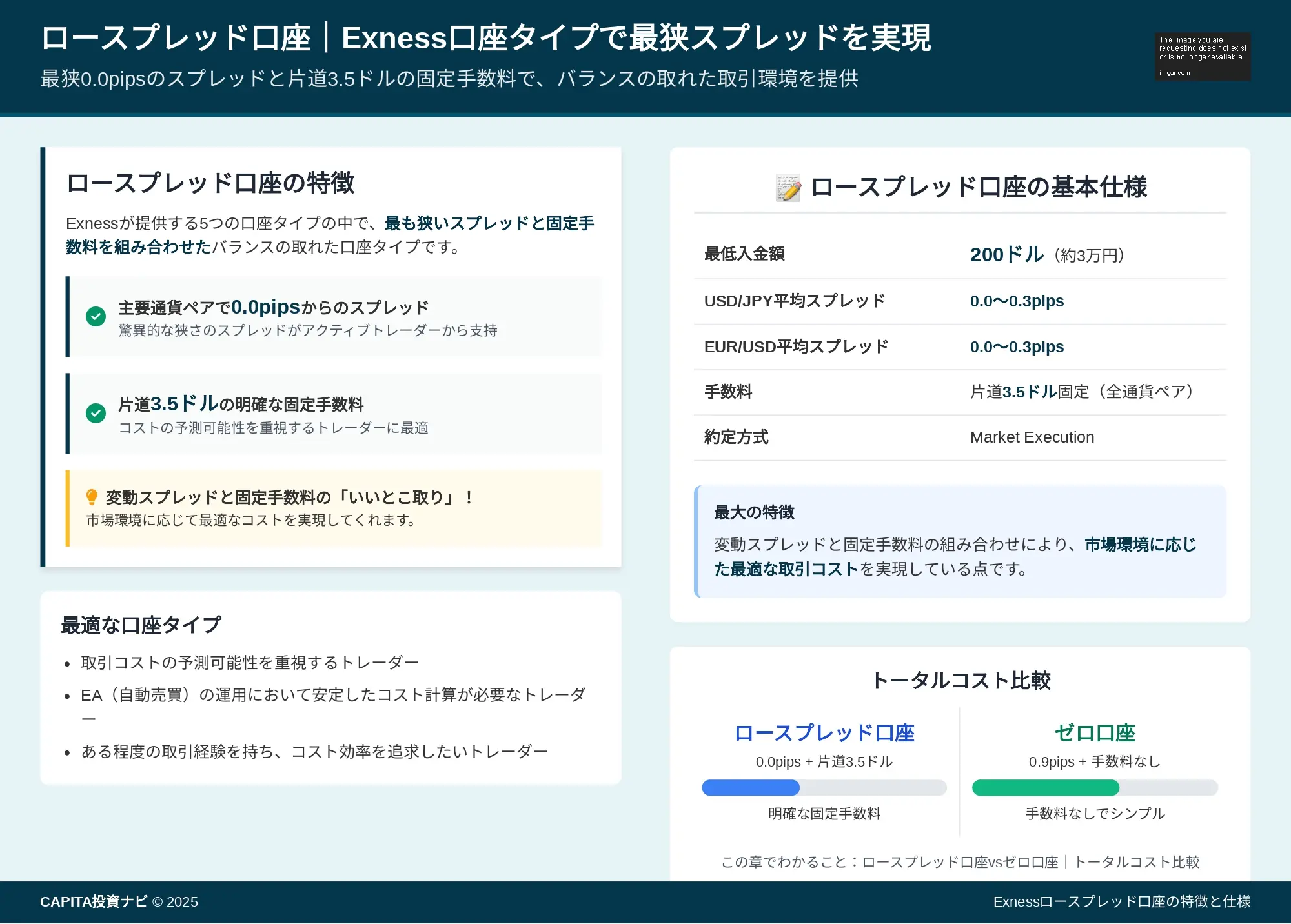Viewport: 1291px width, 924px height.
Task: Click the row label 最低入金額
Action: 744,254
